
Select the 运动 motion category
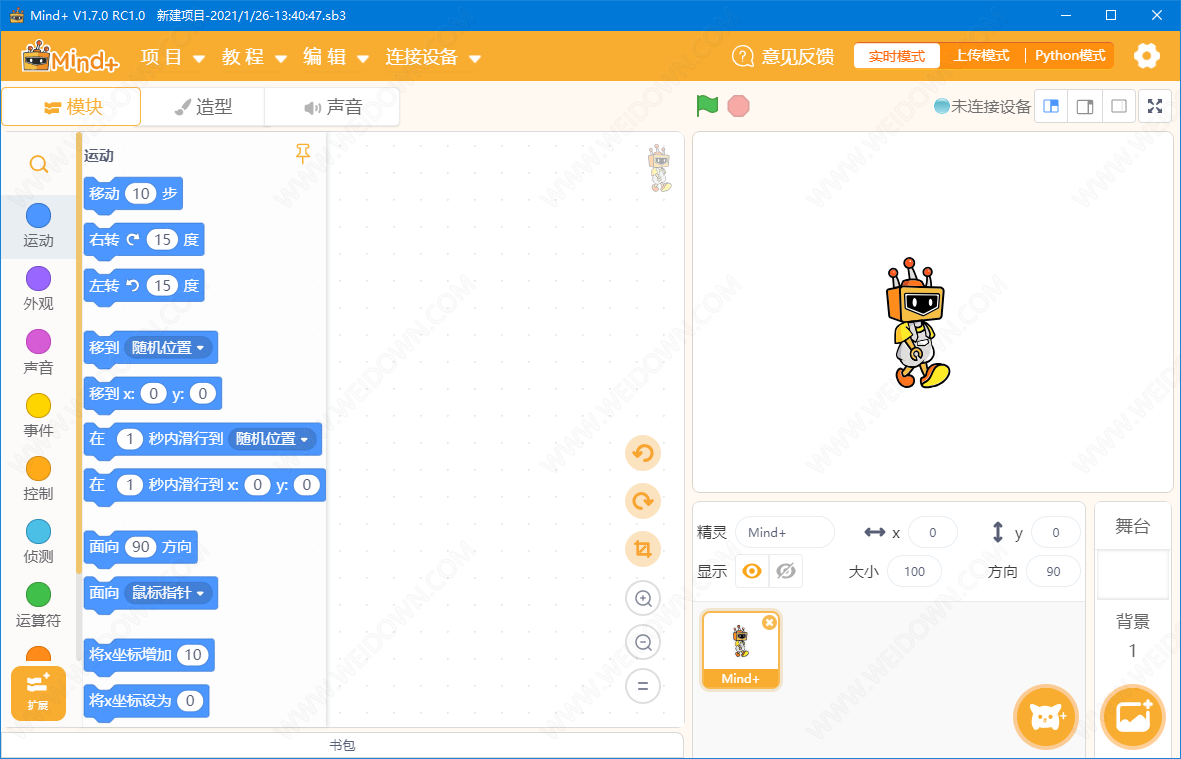tap(38, 226)
